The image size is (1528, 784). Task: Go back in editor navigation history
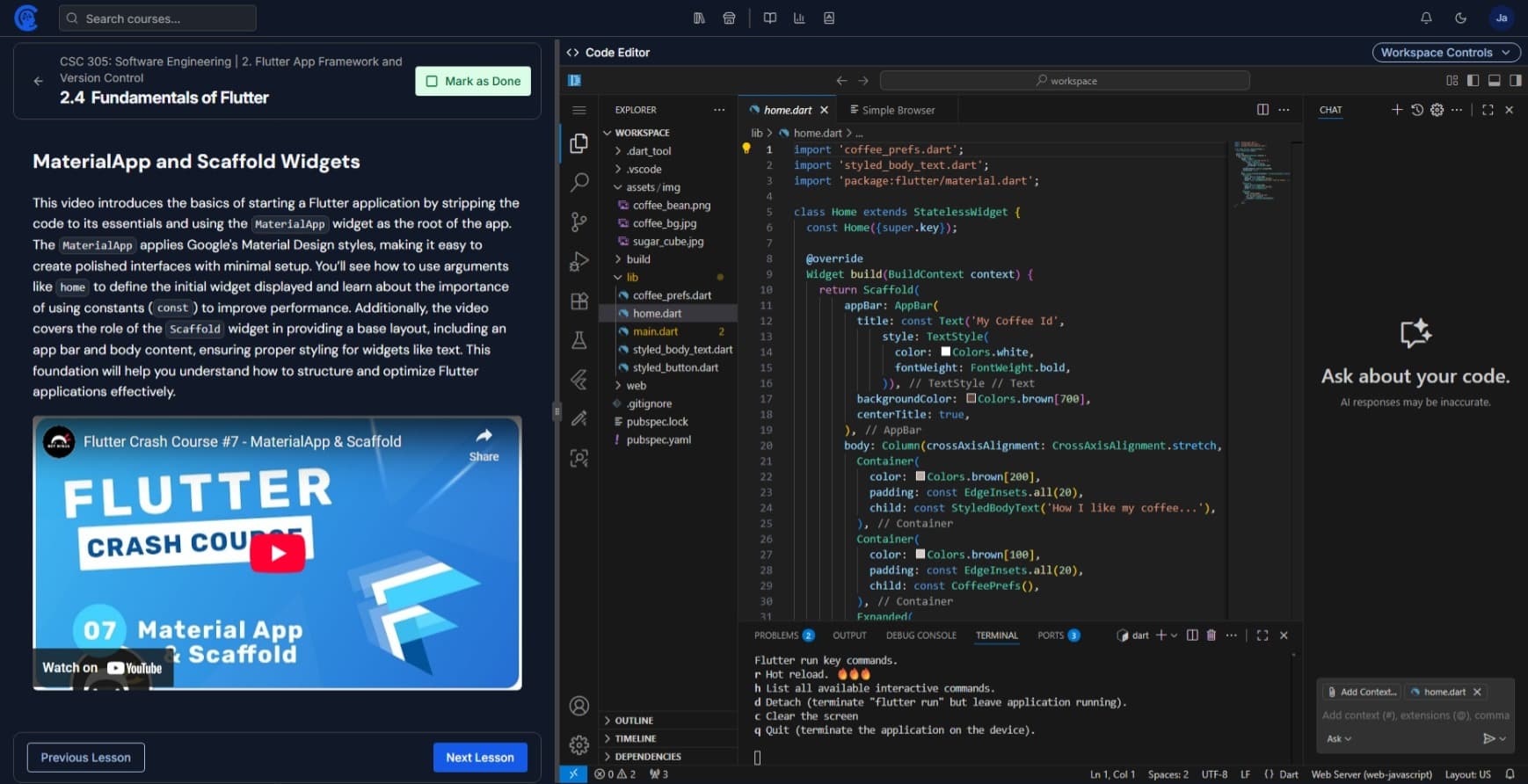(841, 80)
